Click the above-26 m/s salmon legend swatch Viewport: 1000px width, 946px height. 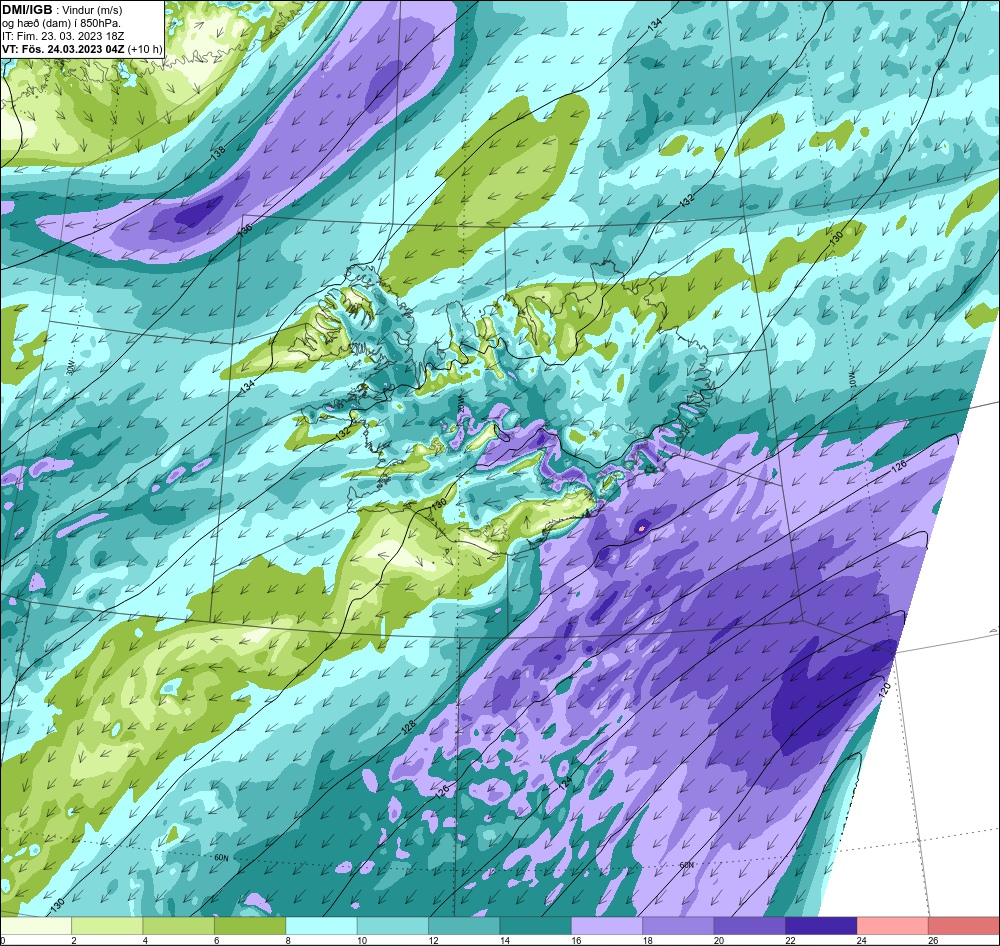coord(964,926)
